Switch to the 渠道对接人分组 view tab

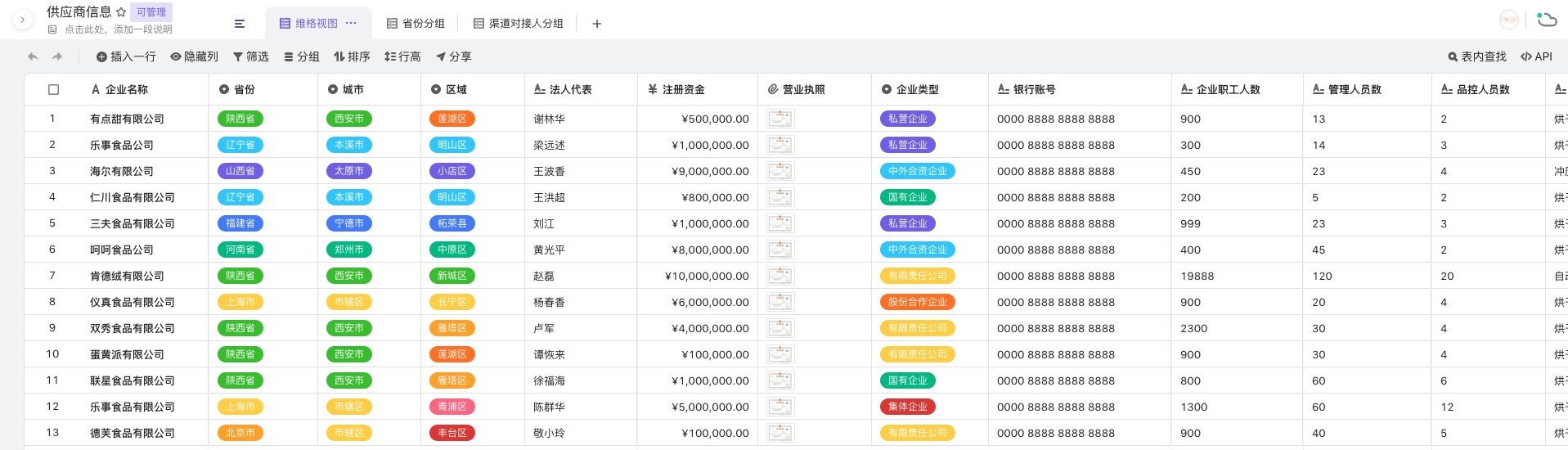(519, 24)
